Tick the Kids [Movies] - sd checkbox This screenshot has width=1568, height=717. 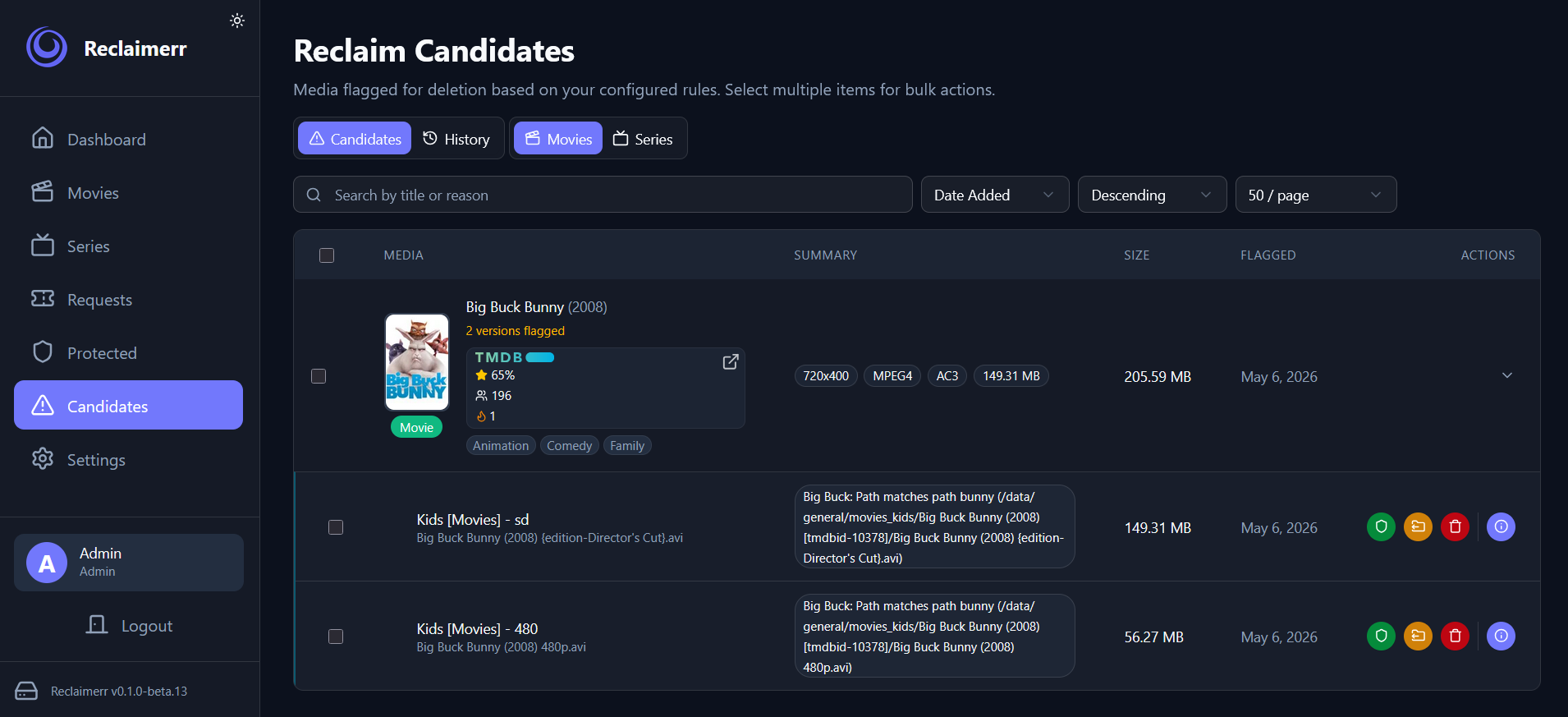point(336,527)
